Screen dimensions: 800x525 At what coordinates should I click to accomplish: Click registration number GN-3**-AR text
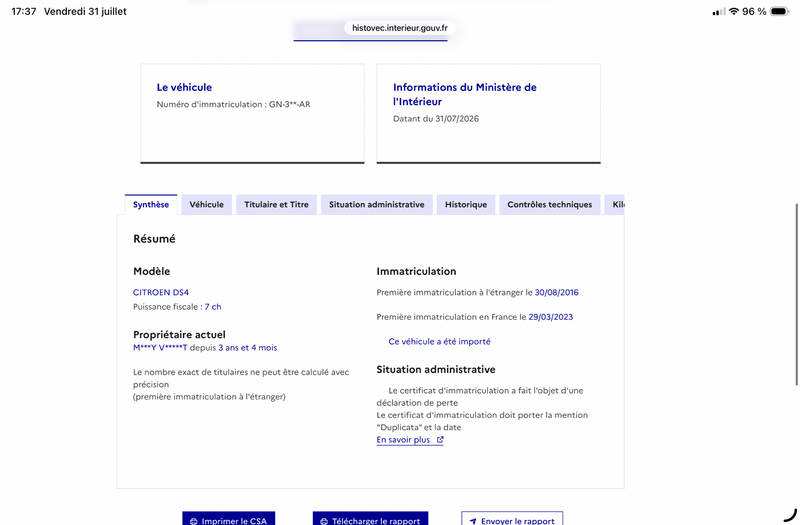point(289,104)
